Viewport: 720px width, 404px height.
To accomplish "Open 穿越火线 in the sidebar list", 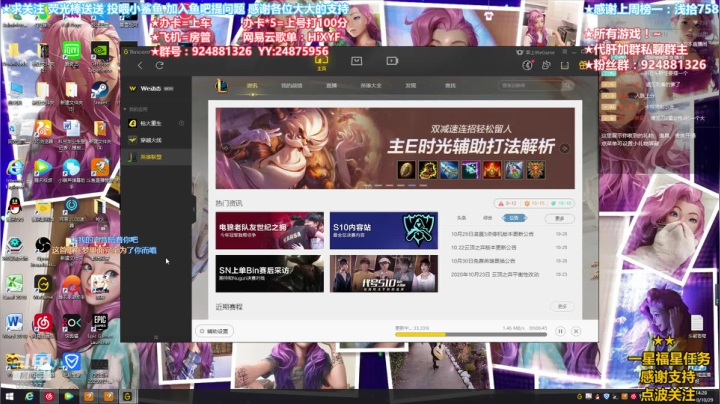I will 156,140.
